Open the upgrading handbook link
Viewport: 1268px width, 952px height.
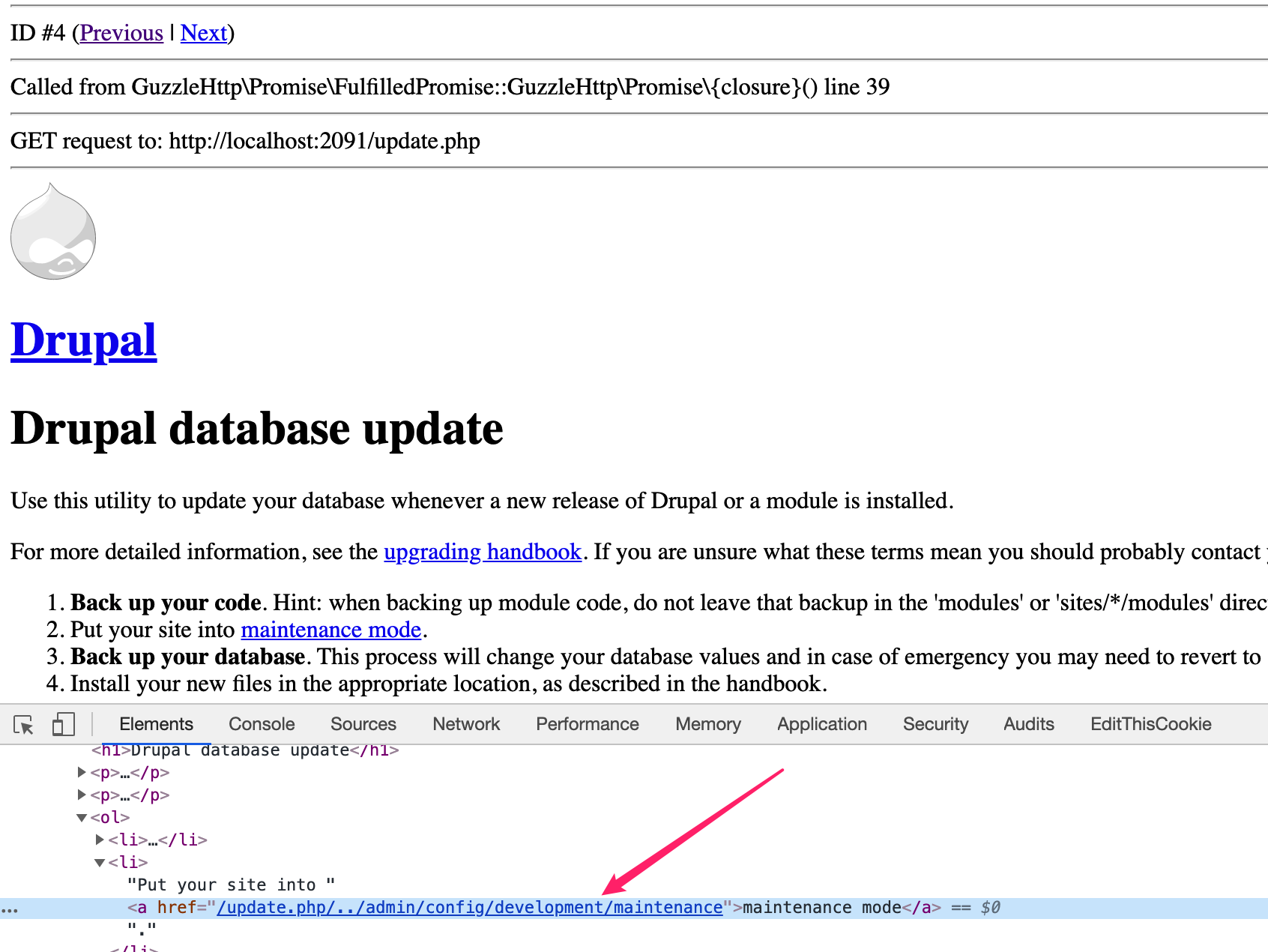[482, 552]
